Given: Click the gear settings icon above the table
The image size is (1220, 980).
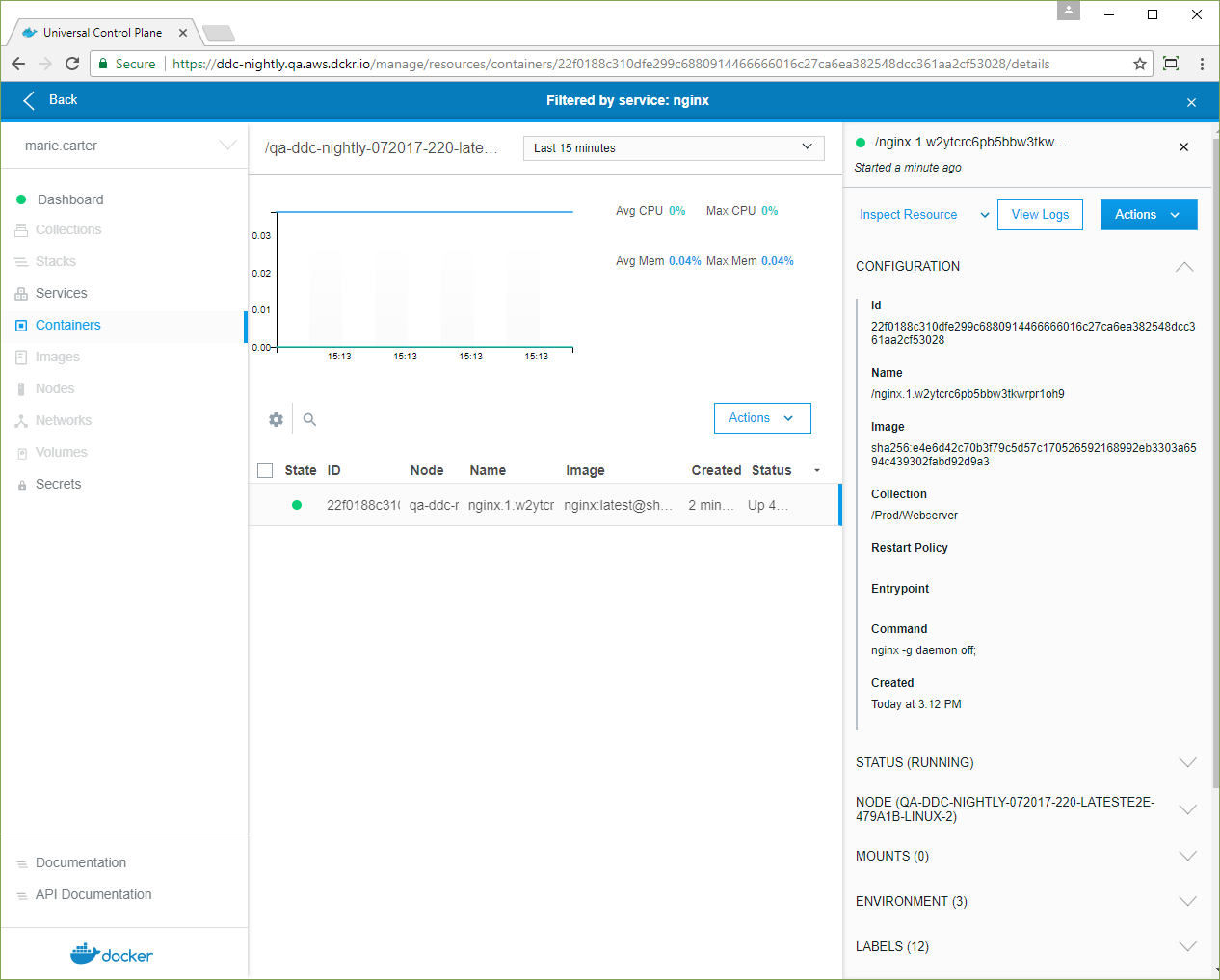Looking at the screenshot, I should click(x=277, y=419).
